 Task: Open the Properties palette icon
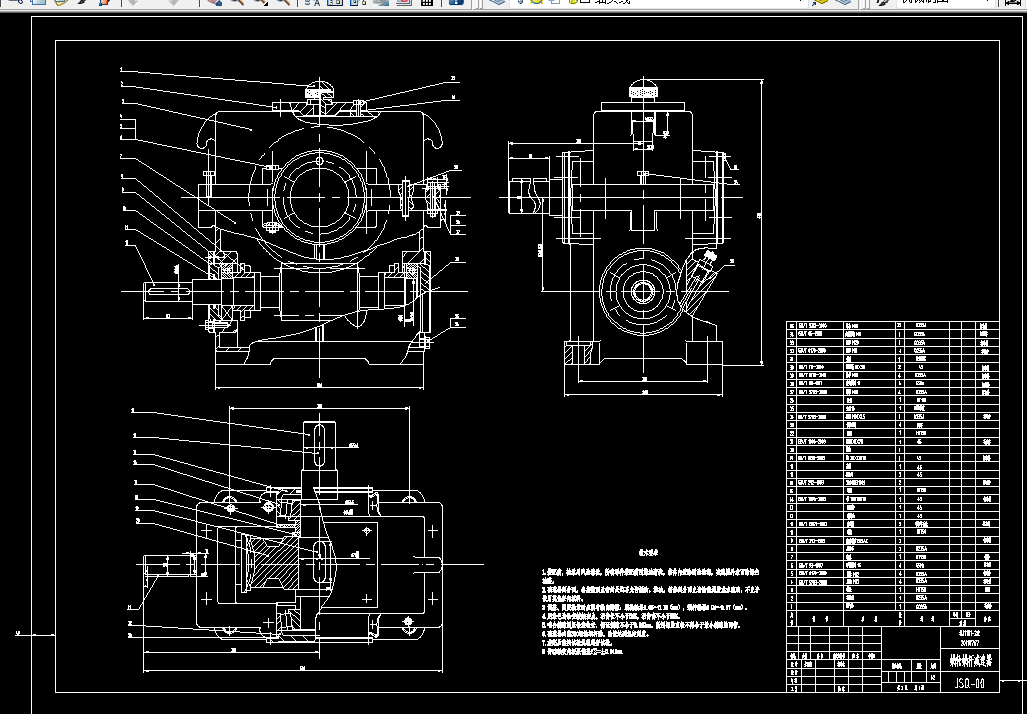[x=312, y=2]
